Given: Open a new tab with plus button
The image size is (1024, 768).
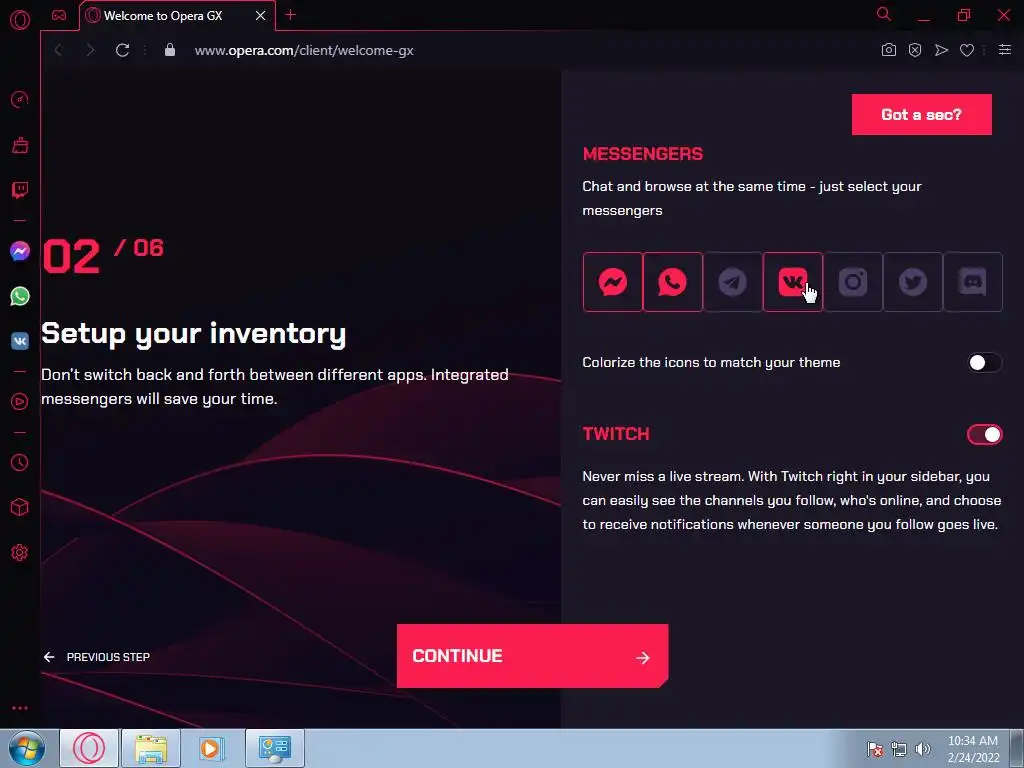Looking at the screenshot, I should click(x=291, y=15).
